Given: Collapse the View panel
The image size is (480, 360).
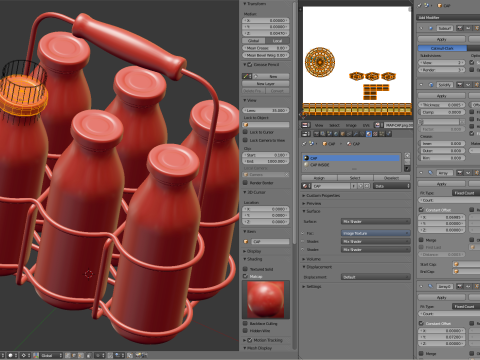Looking at the screenshot, I should coord(245,100).
